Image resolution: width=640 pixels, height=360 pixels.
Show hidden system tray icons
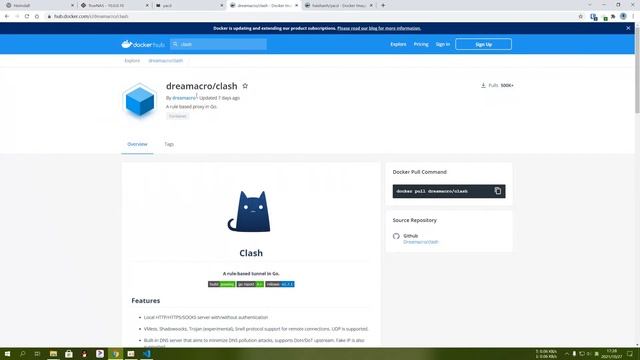pyautogui.click(x=567, y=354)
